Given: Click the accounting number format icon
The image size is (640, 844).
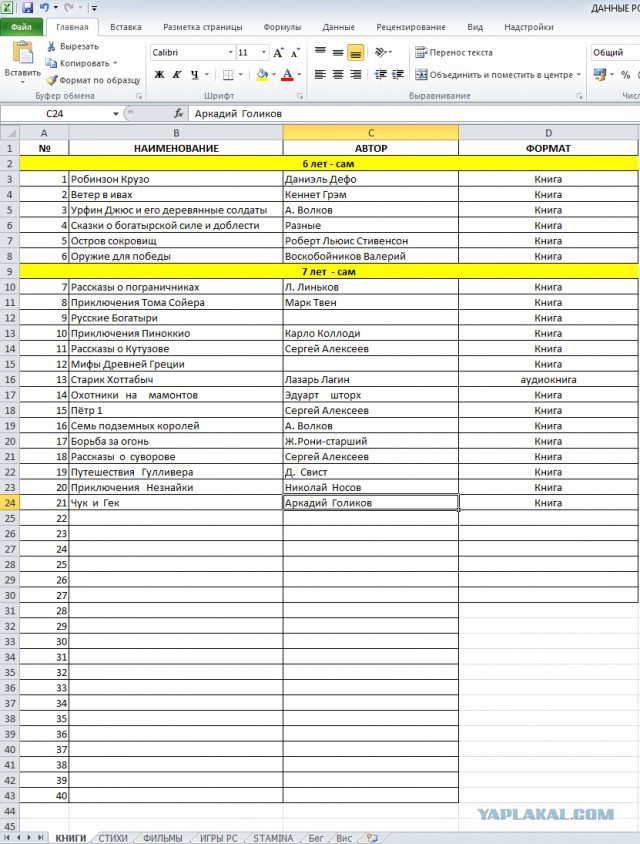Looking at the screenshot, I should point(599,74).
